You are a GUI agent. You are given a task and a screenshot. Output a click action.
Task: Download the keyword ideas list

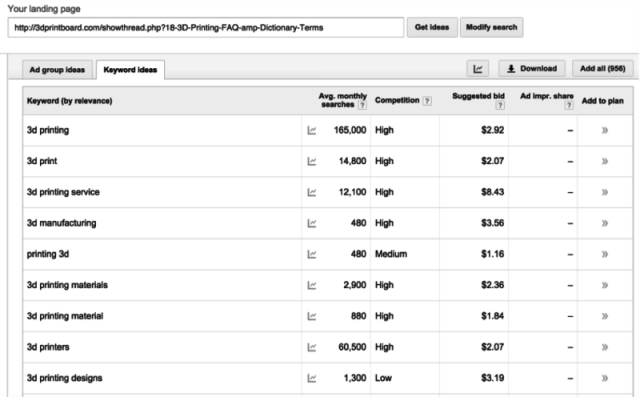(x=532, y=69)
